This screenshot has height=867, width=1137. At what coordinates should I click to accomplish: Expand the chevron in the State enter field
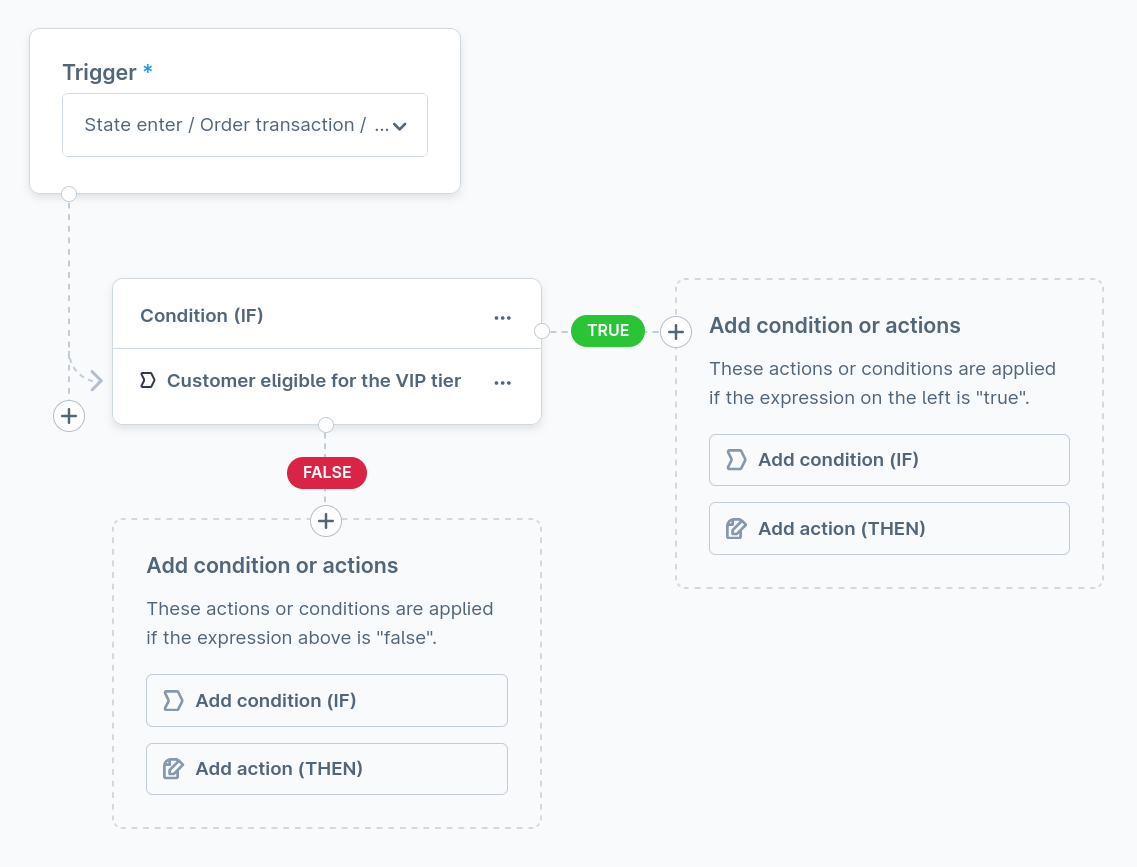(399, 124)
